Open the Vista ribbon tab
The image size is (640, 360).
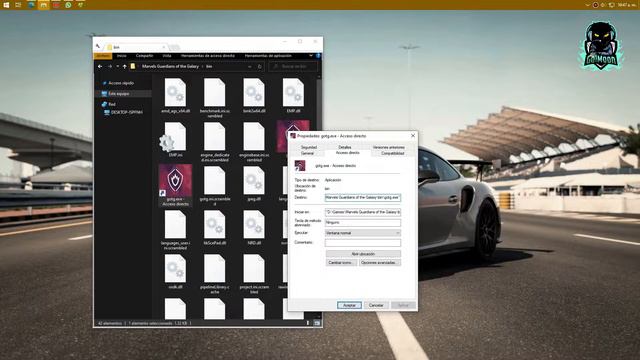(x=167, y=56)
